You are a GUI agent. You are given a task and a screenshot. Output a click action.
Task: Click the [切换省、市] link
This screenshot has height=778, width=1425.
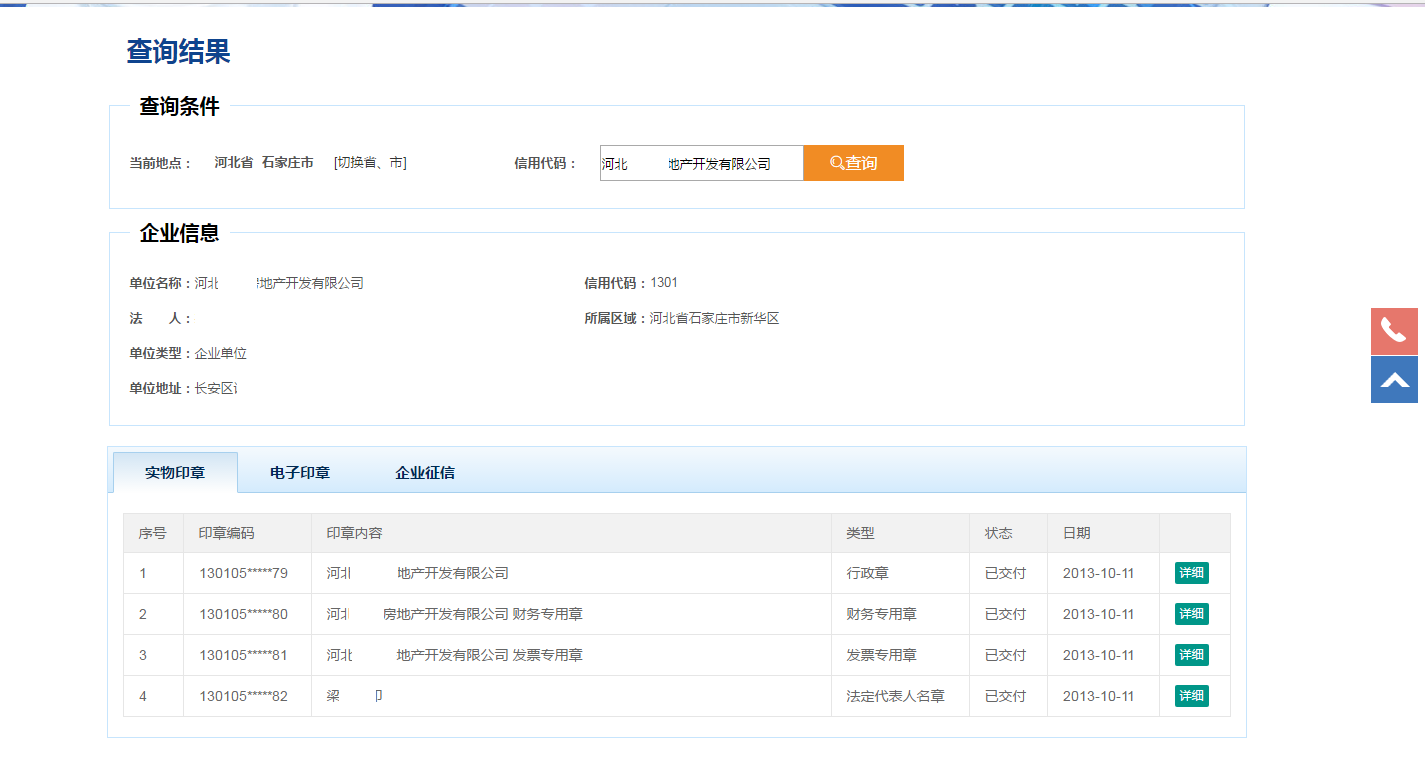coord(370,163)
